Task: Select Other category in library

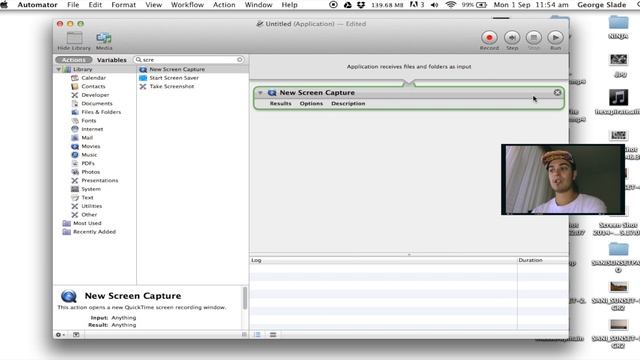Action: tap(89, 215)
